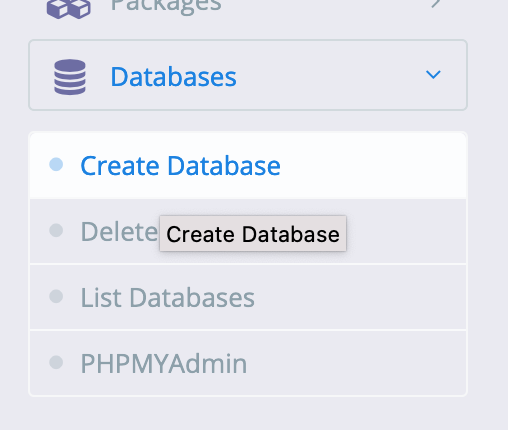Open the Packages menu label
510x430 pixels.
pyautogui.click(x=166, y=6)
